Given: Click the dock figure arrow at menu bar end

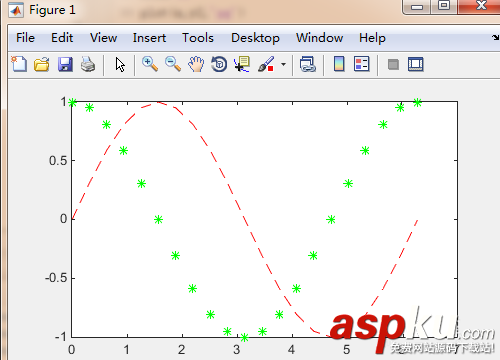Looking at the screenshot, I should click(x=496, y=38).
